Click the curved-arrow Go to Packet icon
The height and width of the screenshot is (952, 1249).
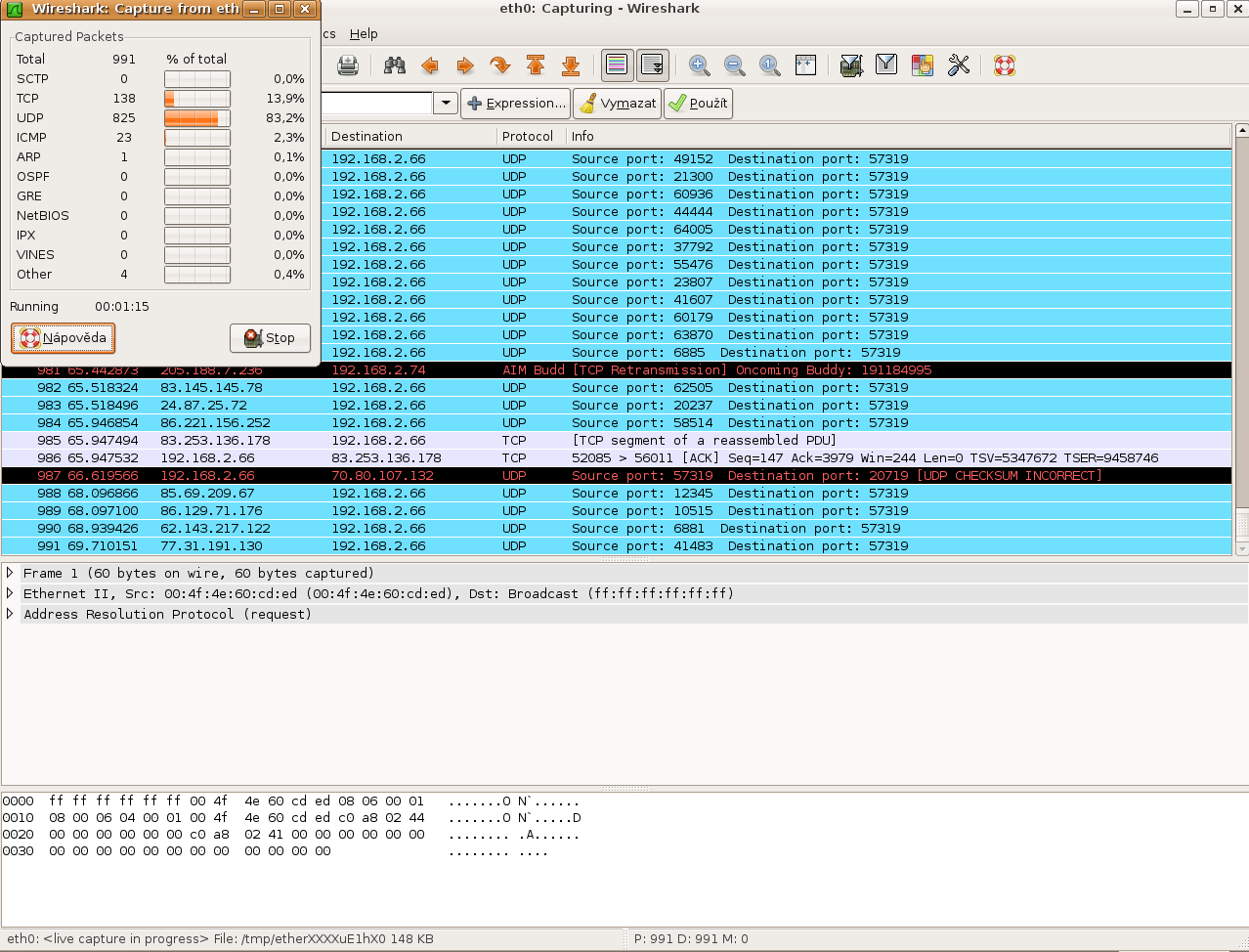(500, 65)
